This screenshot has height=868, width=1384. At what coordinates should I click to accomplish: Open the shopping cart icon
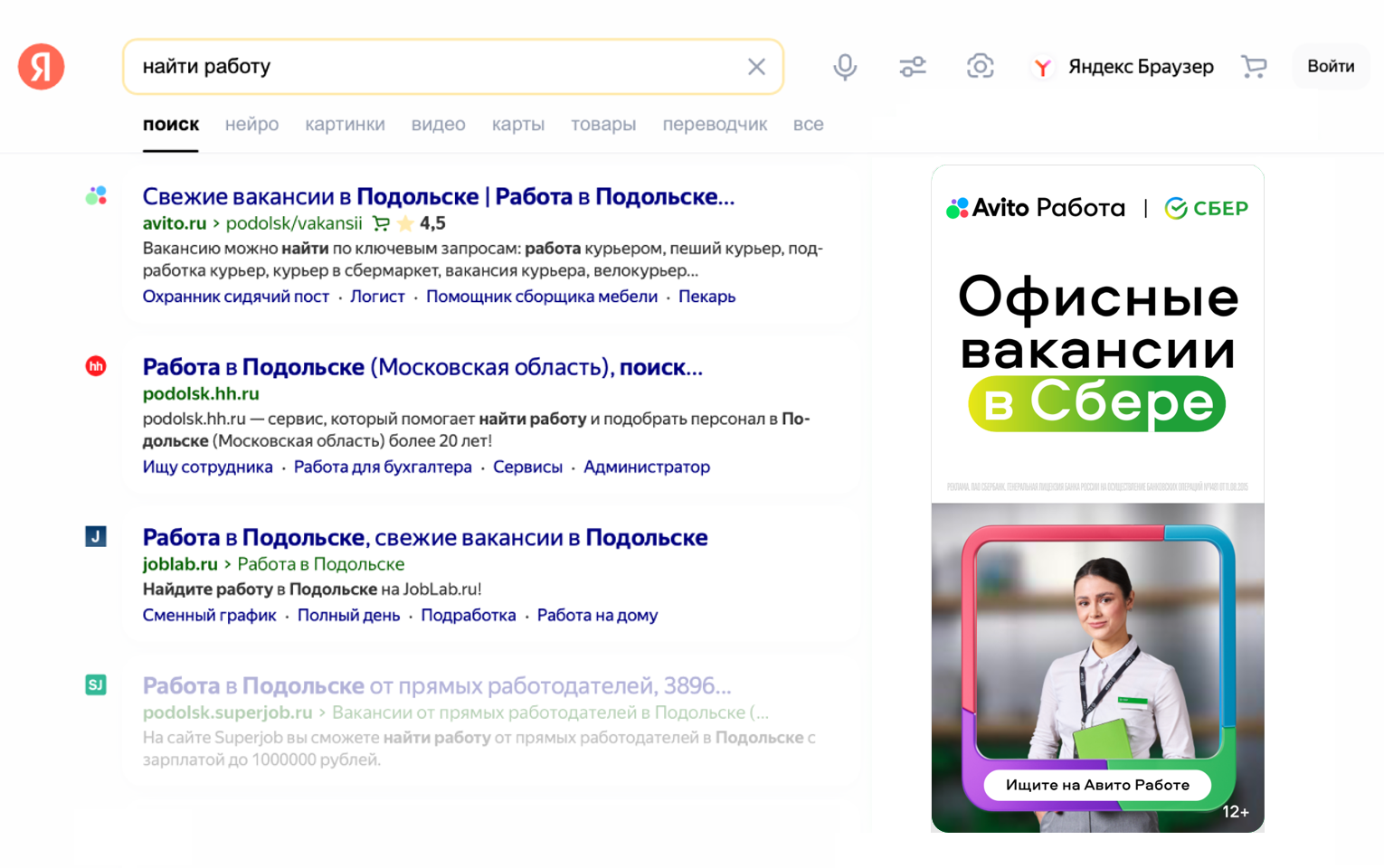coord(1254,67)
